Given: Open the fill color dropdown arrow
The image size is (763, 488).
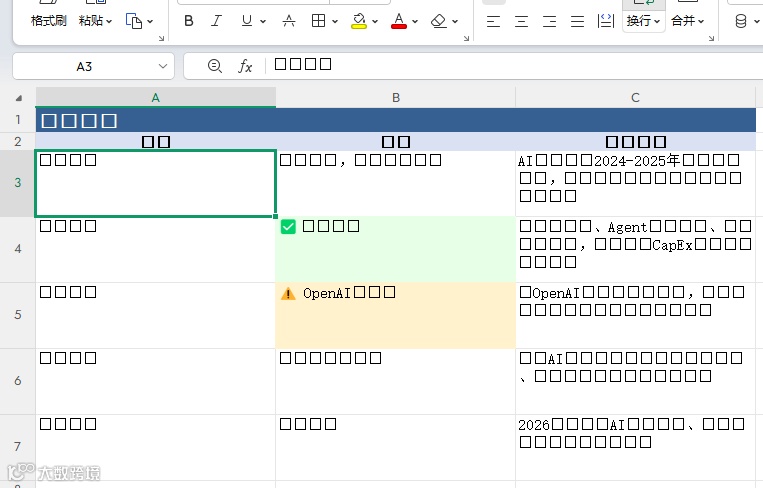Looking at the screenshot, I should 375,21.
